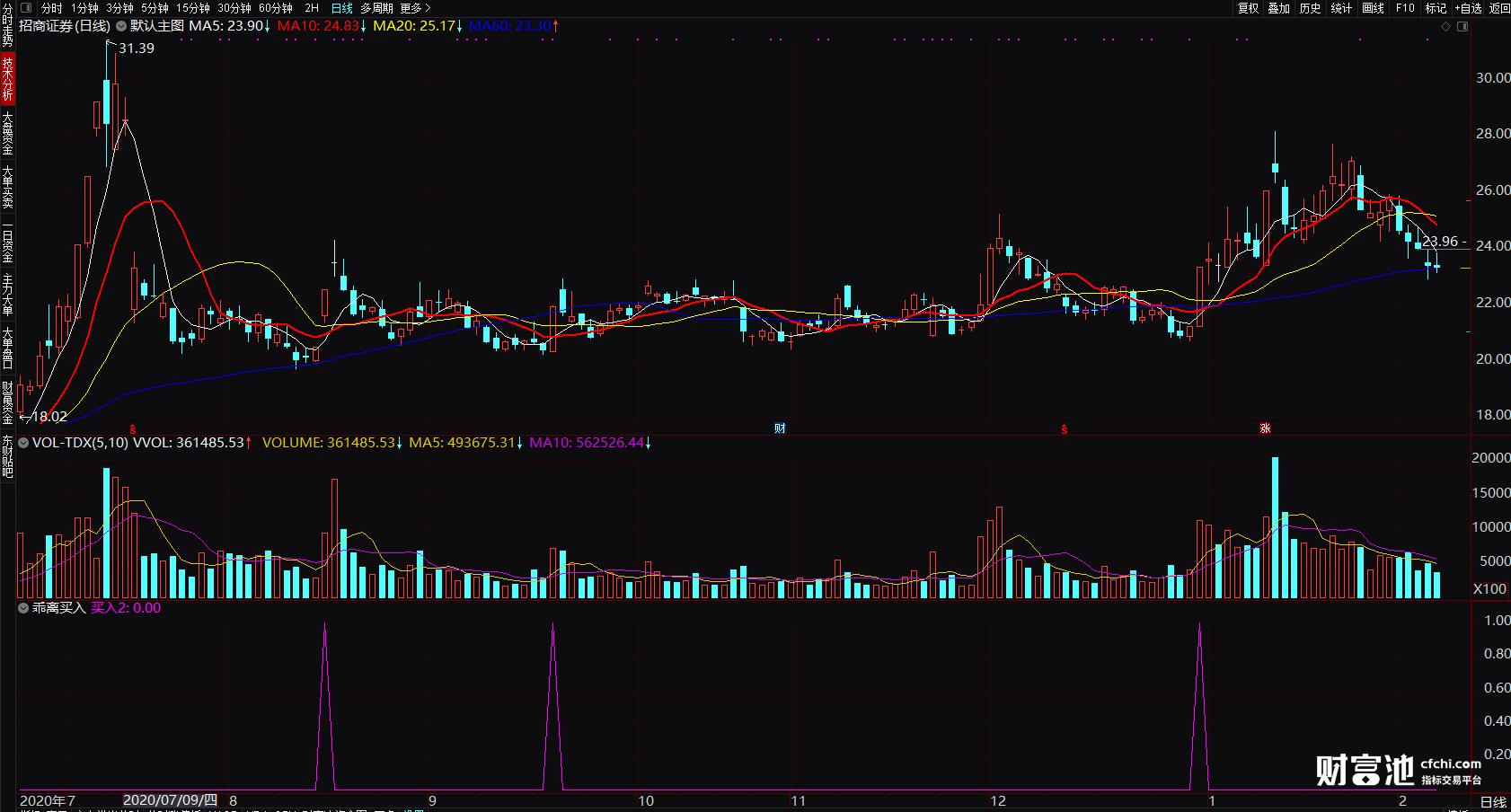Activate the 画线 drawing tools
The image size is (1511, 812).
coord(1374,8)
